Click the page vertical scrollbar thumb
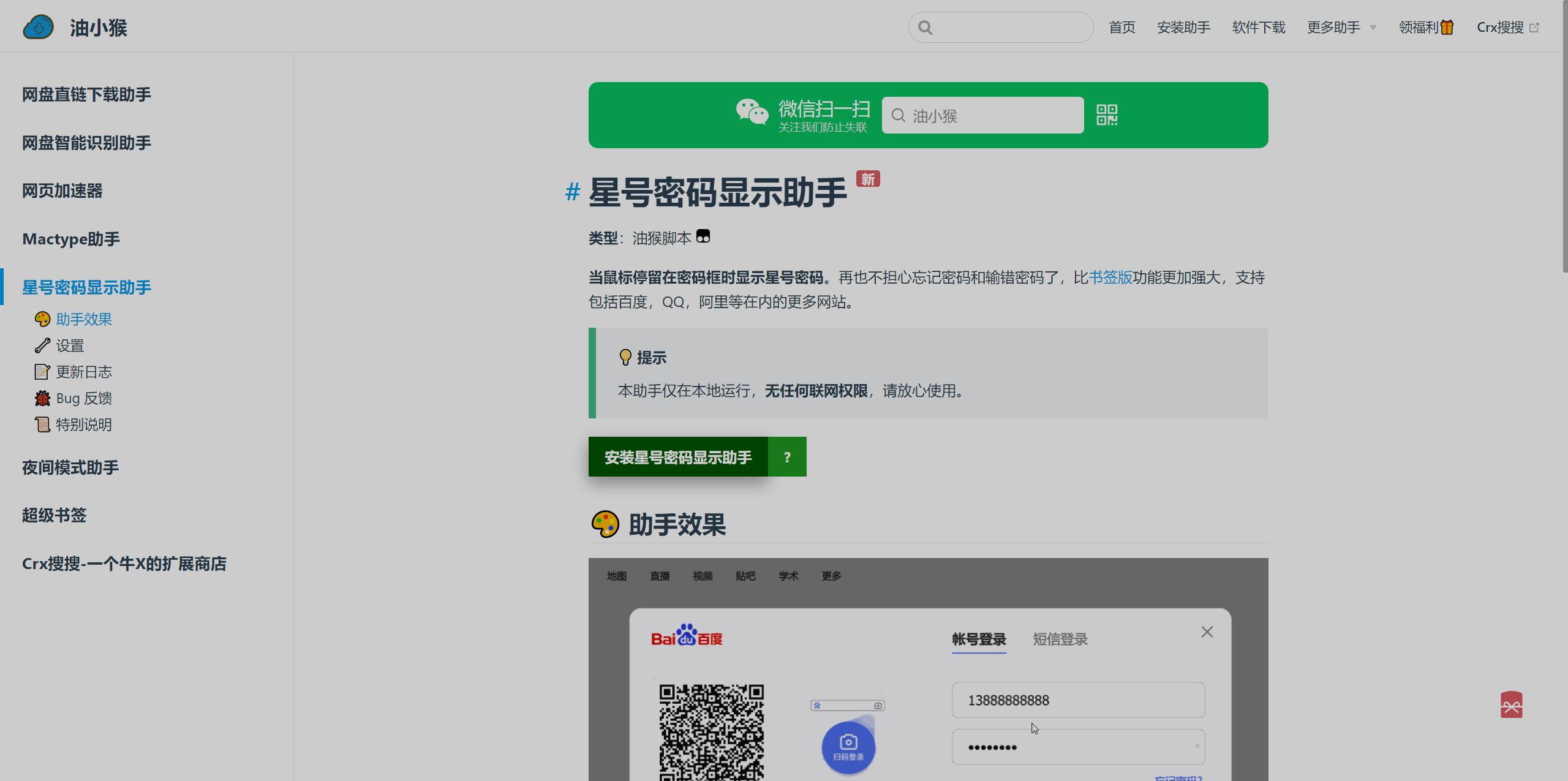1568x781 pixels. (1565, 136)
